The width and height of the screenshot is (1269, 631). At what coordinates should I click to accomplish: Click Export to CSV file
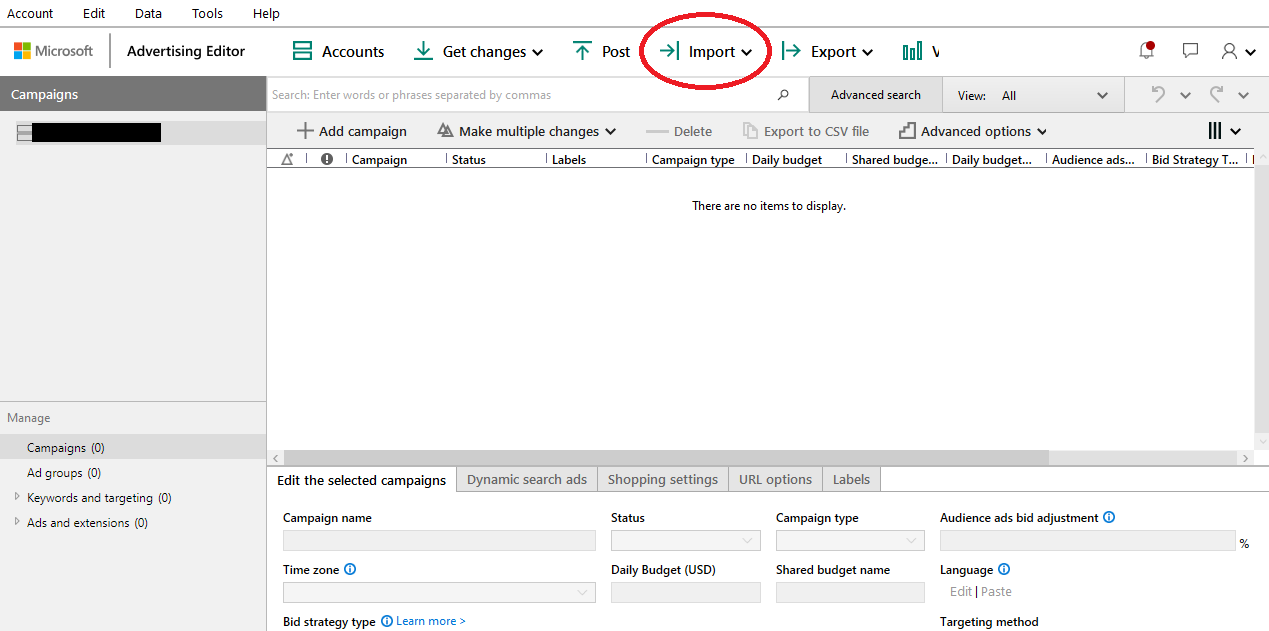click(806, 131)
